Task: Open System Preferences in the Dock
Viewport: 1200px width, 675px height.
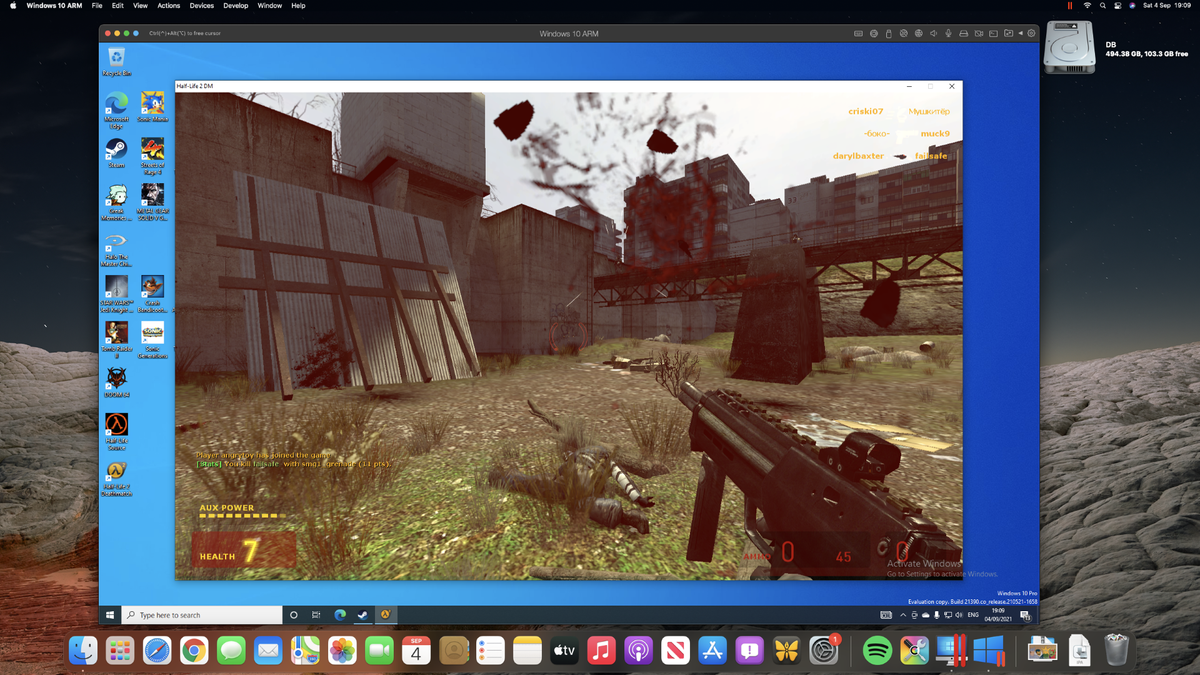Action: pyautogui.click(x=823, y=651)
